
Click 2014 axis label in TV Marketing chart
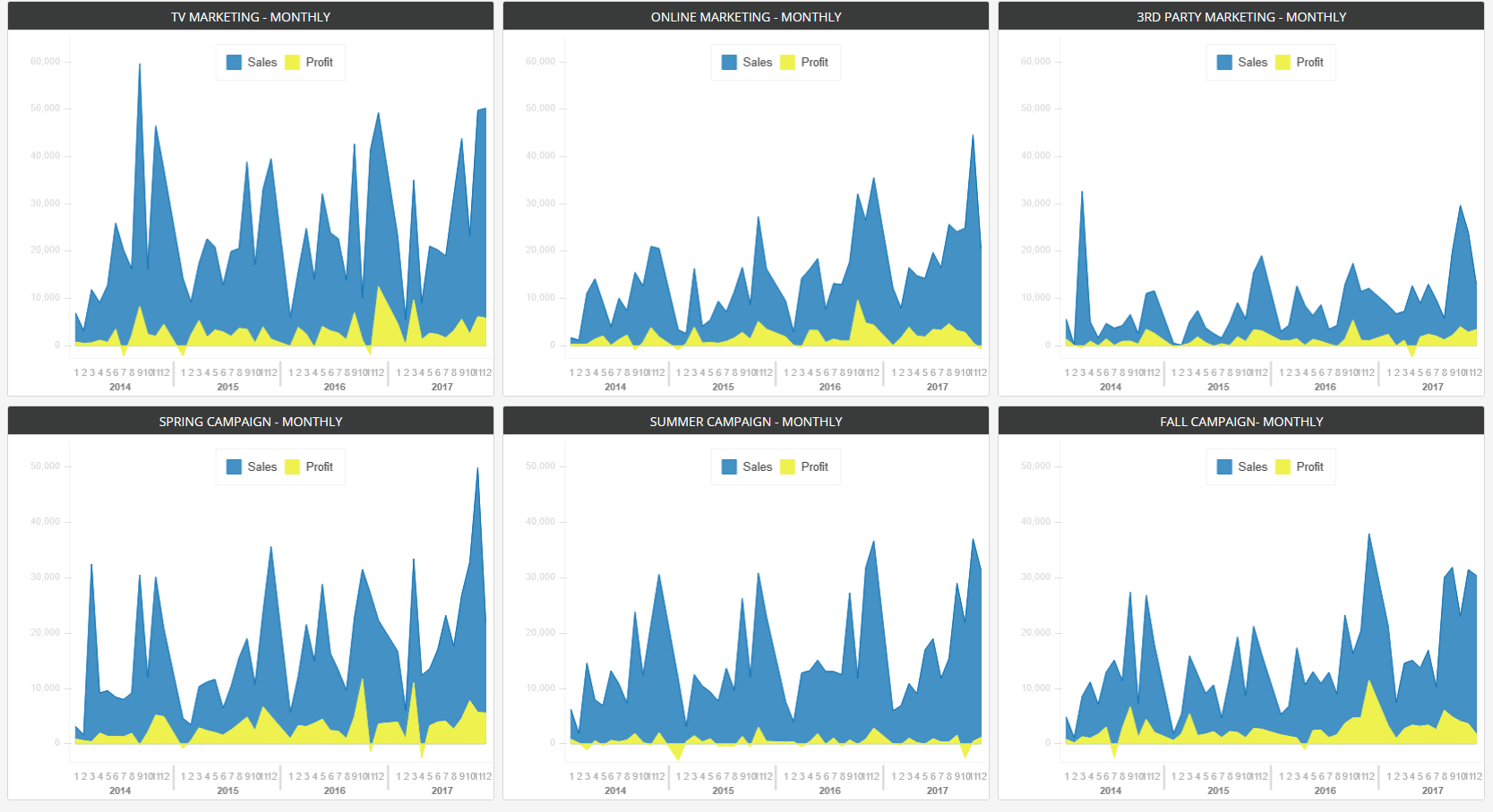point(120,387)
